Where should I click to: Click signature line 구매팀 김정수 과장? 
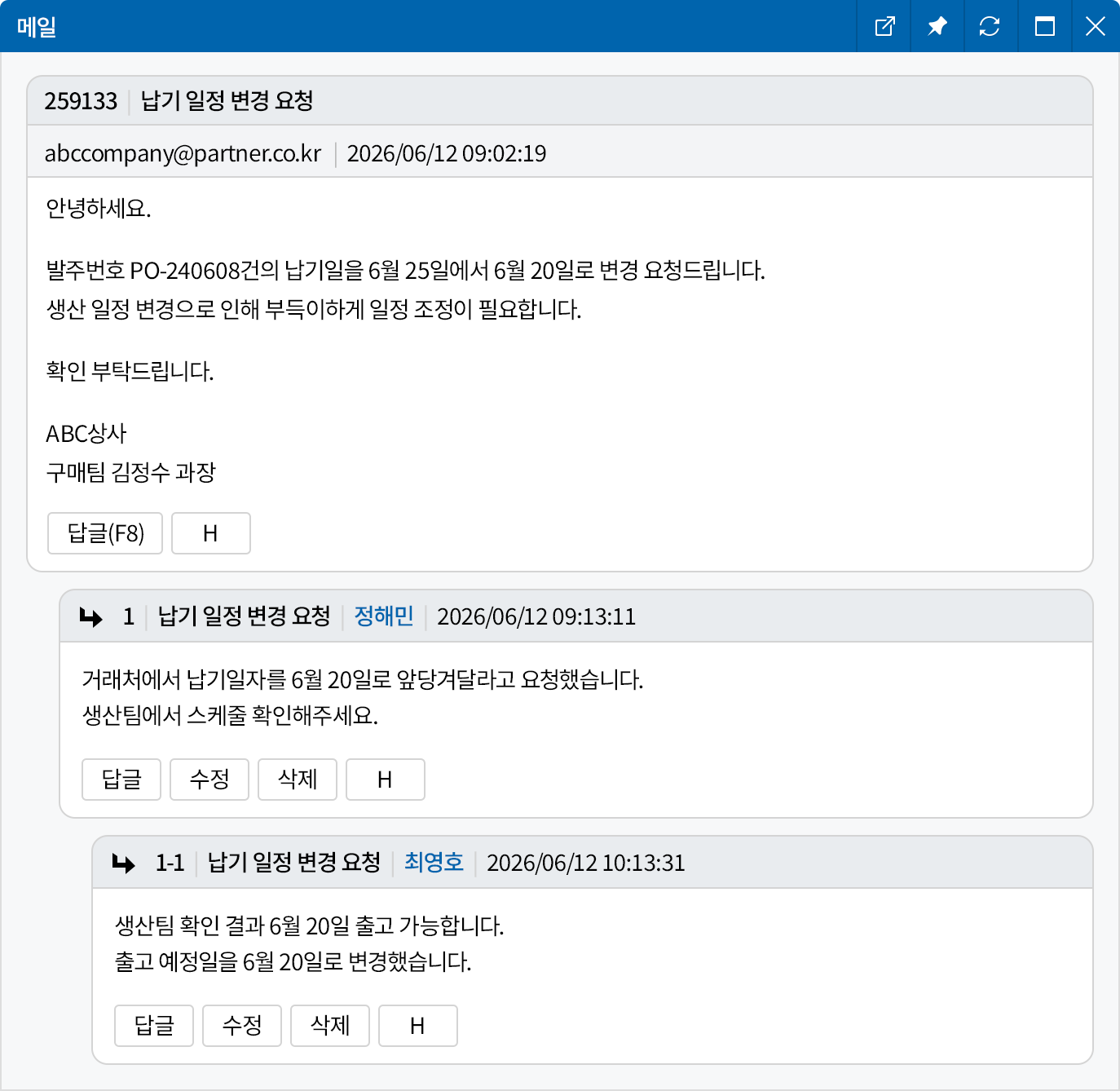[130, 473]
